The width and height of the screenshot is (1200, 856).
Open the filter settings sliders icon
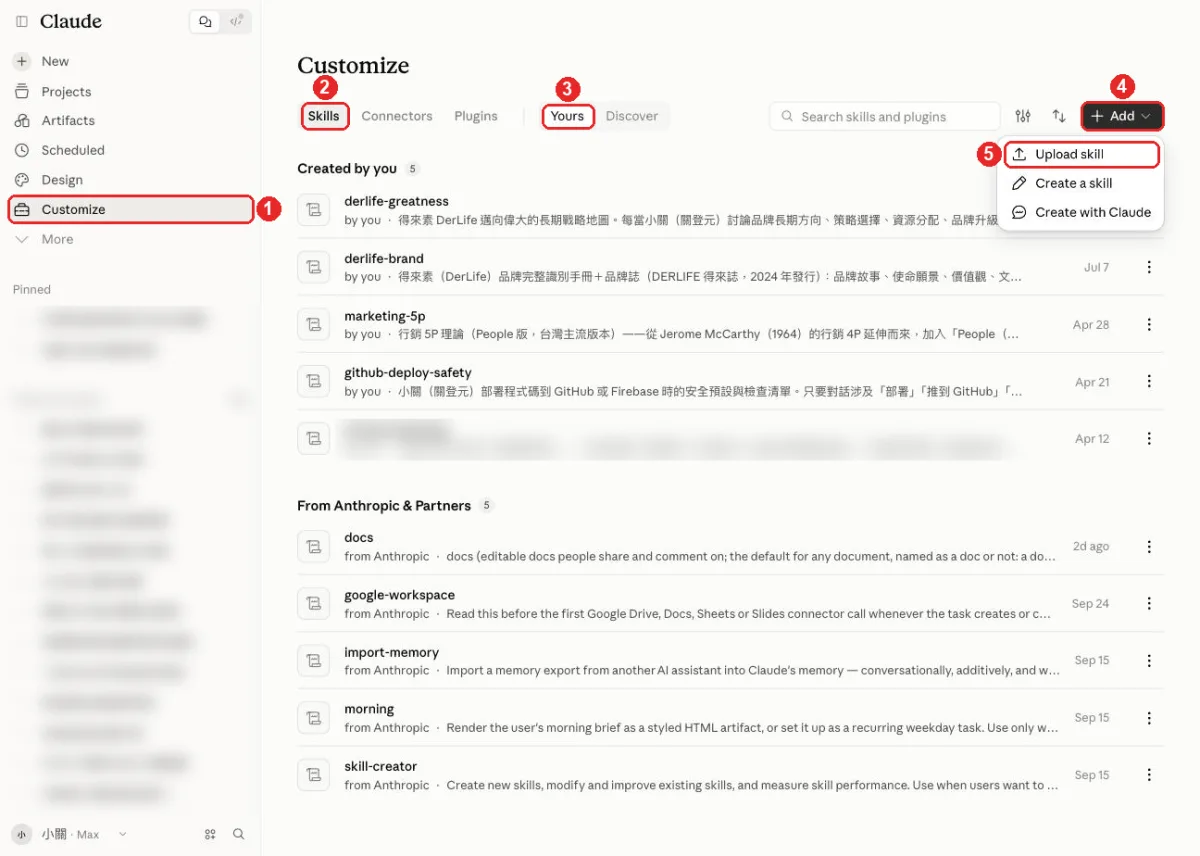point(1023,116)
